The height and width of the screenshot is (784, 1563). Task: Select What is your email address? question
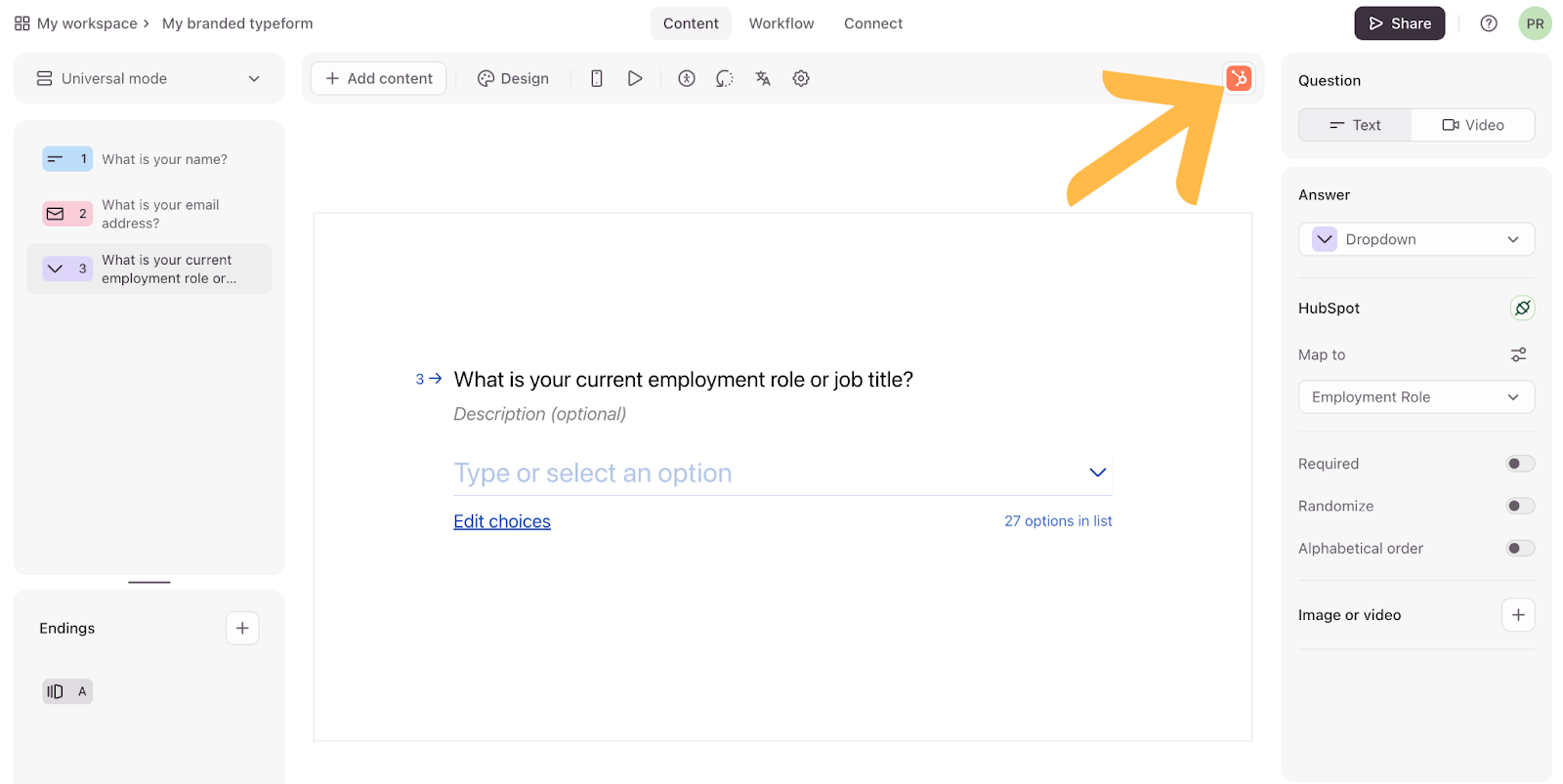[x=149, y=214]
